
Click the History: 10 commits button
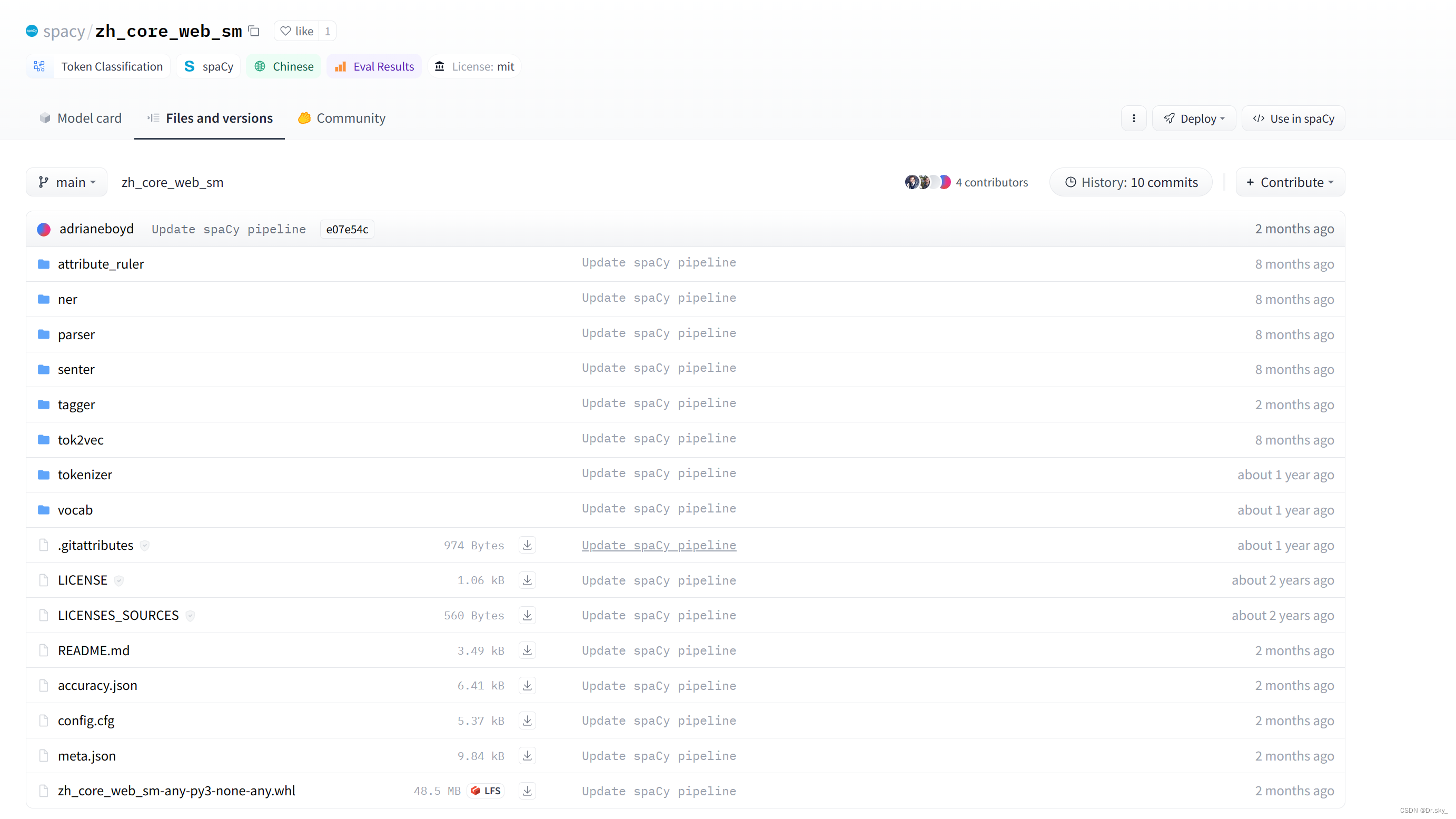pos(1131,182)
